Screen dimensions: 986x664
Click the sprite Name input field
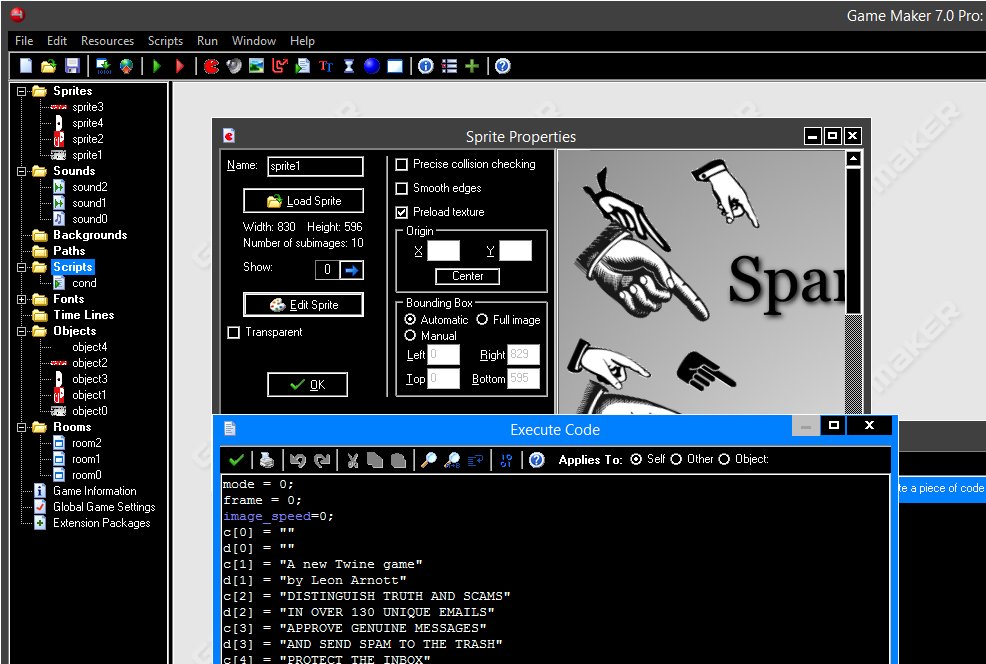315,167
